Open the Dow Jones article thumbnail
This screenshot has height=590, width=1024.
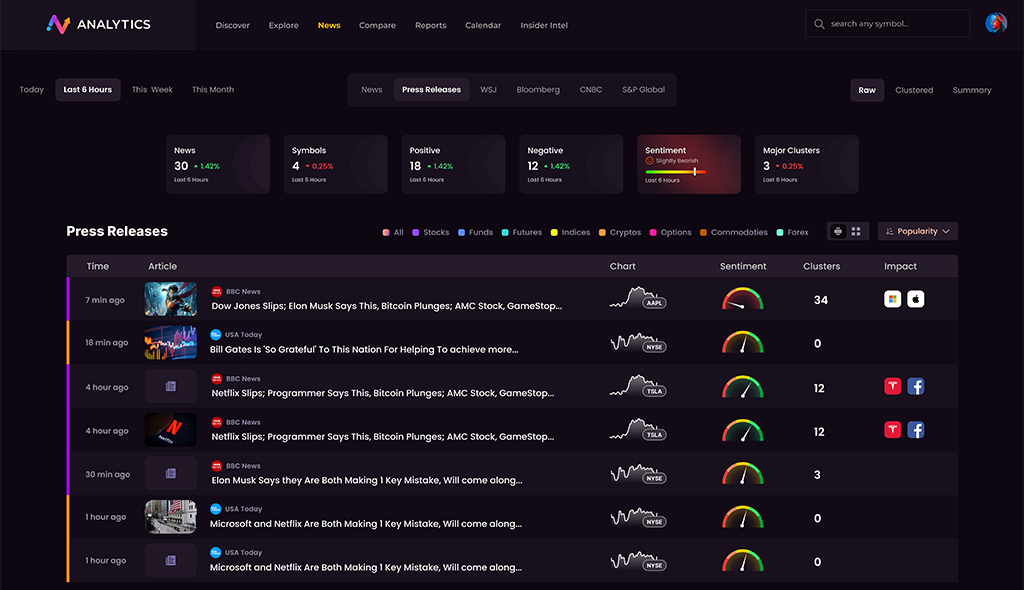pos(170,299)
